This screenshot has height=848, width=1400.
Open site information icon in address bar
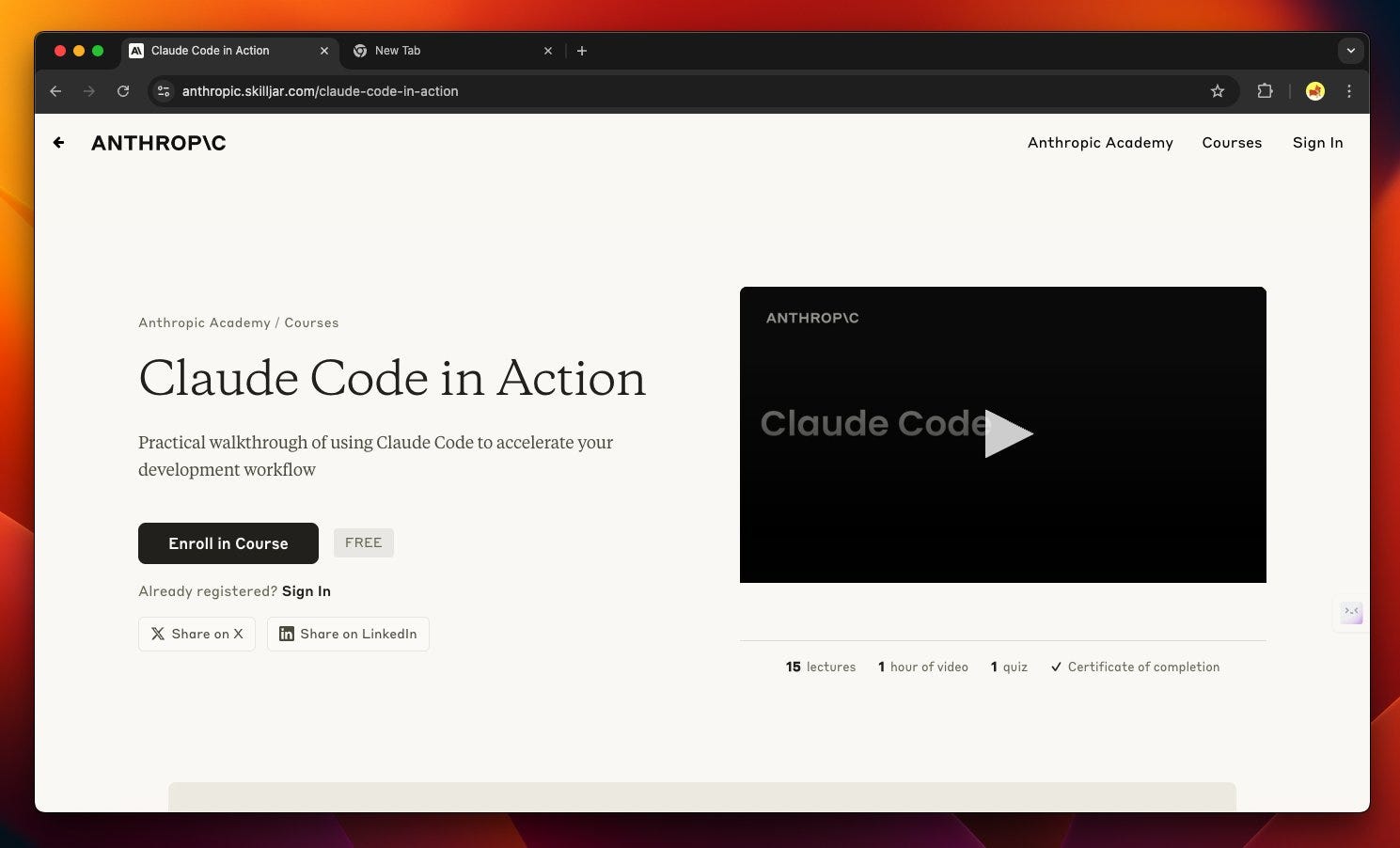(164, 91)
